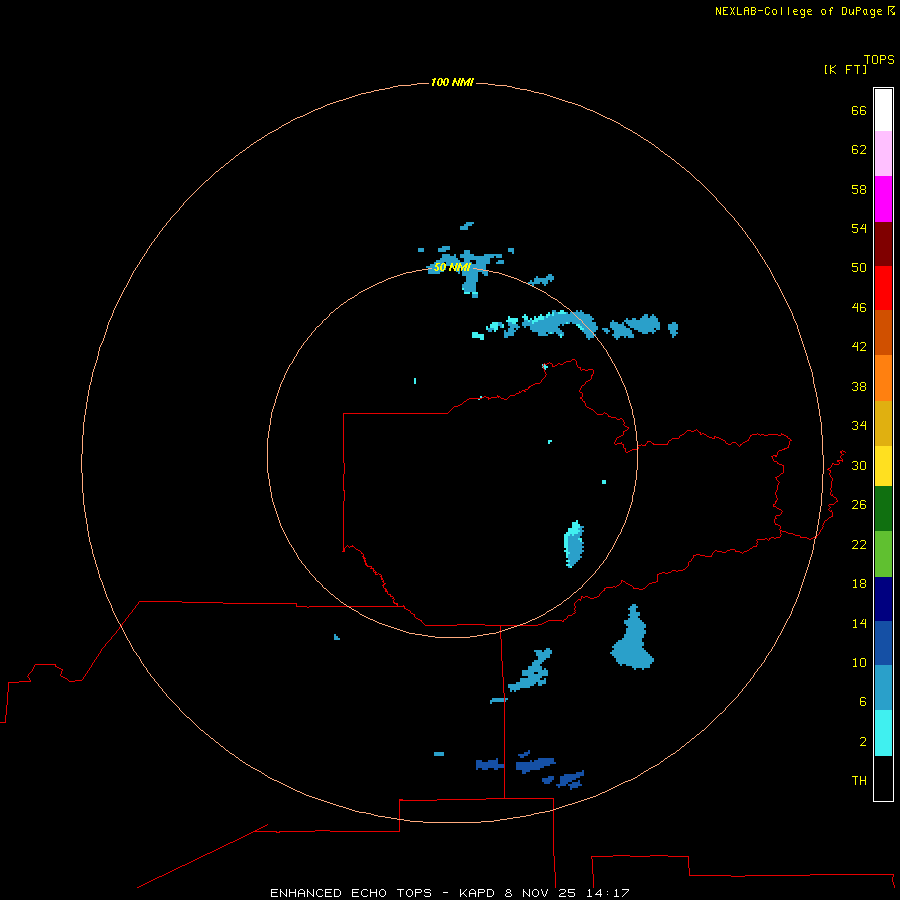900x900 pixels.
Task: Click the bright orange legend color block
Action: pyautogui.click(x=883, y=378)
